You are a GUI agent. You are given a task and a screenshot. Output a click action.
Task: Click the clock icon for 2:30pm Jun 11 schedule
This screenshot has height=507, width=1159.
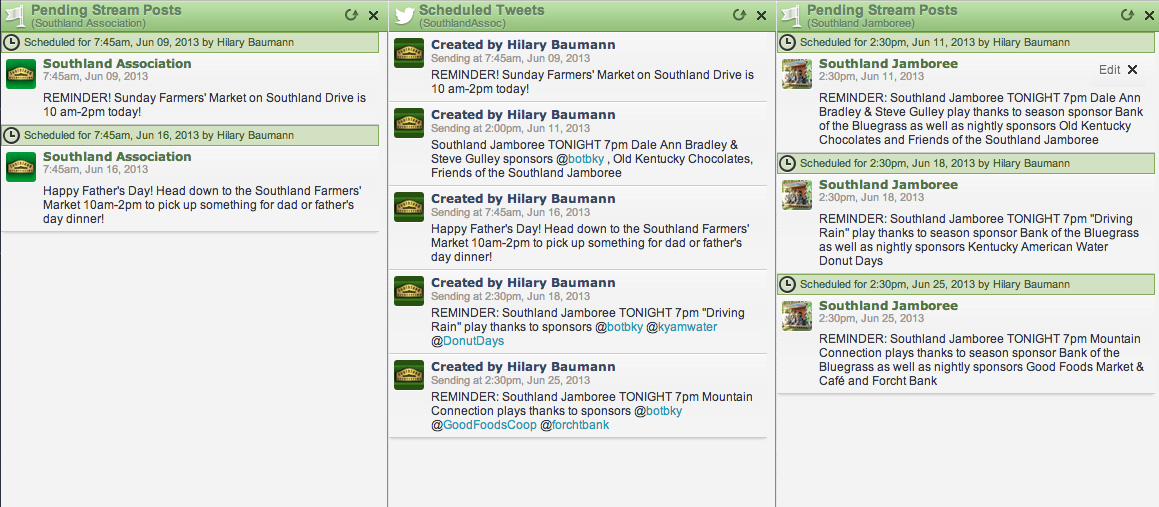point(789,42)
